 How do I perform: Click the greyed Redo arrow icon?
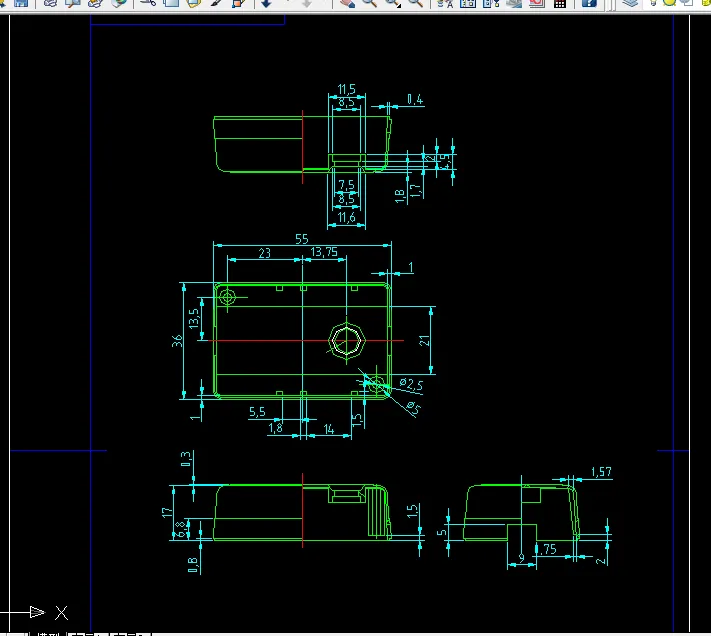pos(307,3)
